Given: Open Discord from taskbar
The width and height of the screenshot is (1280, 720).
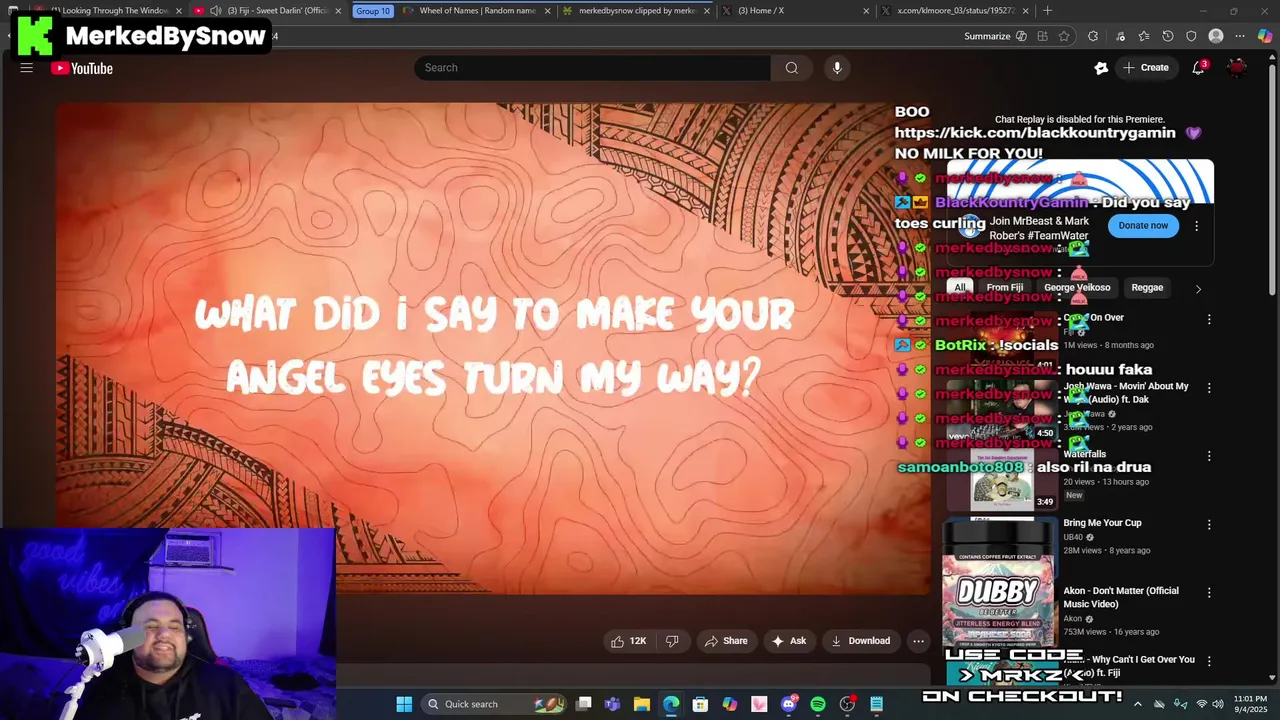Looking at the screenshot, I should click(x=788, y=704).
